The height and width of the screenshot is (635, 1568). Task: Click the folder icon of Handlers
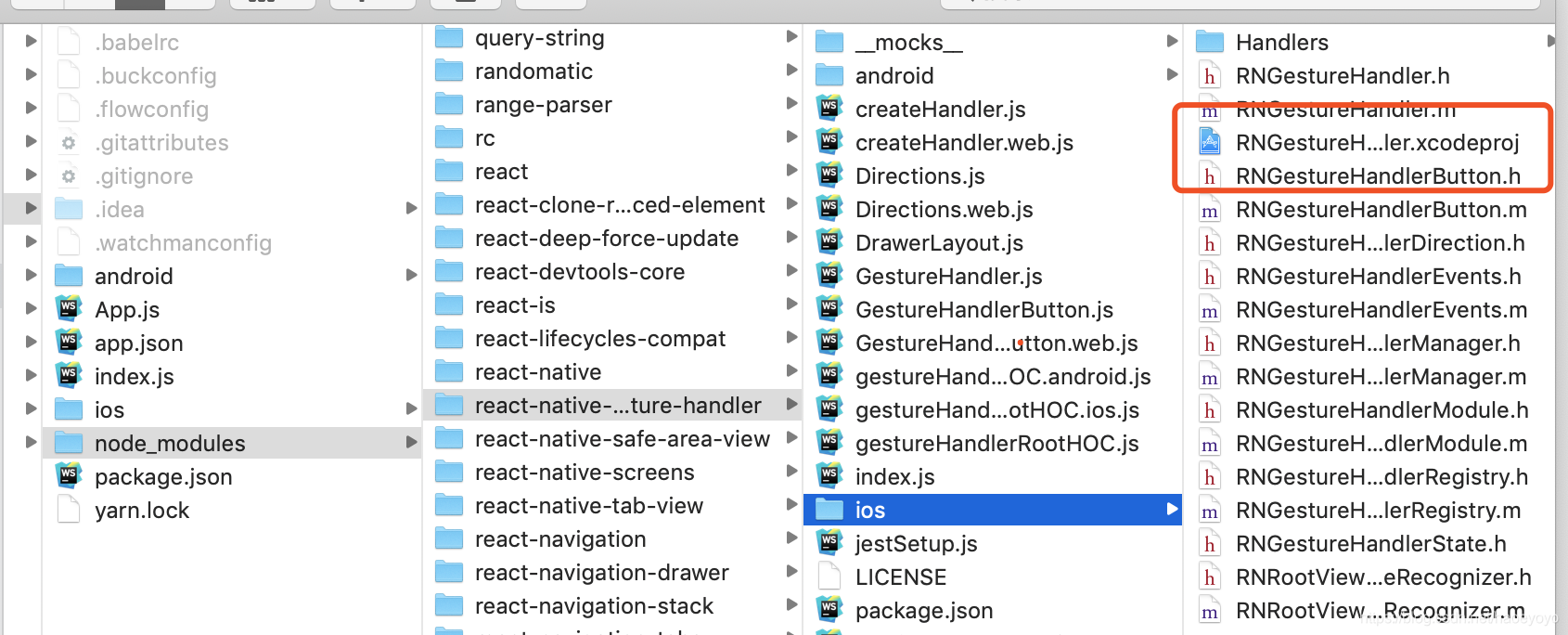tap(1210, 42)
